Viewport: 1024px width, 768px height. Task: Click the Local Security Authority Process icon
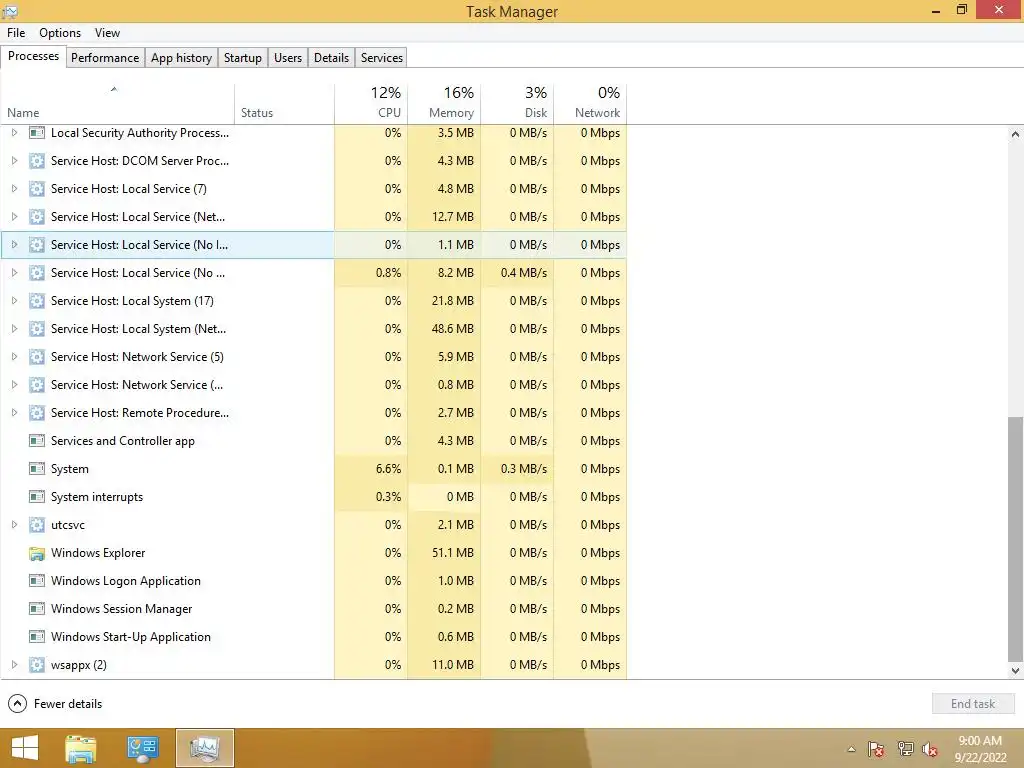37,133
